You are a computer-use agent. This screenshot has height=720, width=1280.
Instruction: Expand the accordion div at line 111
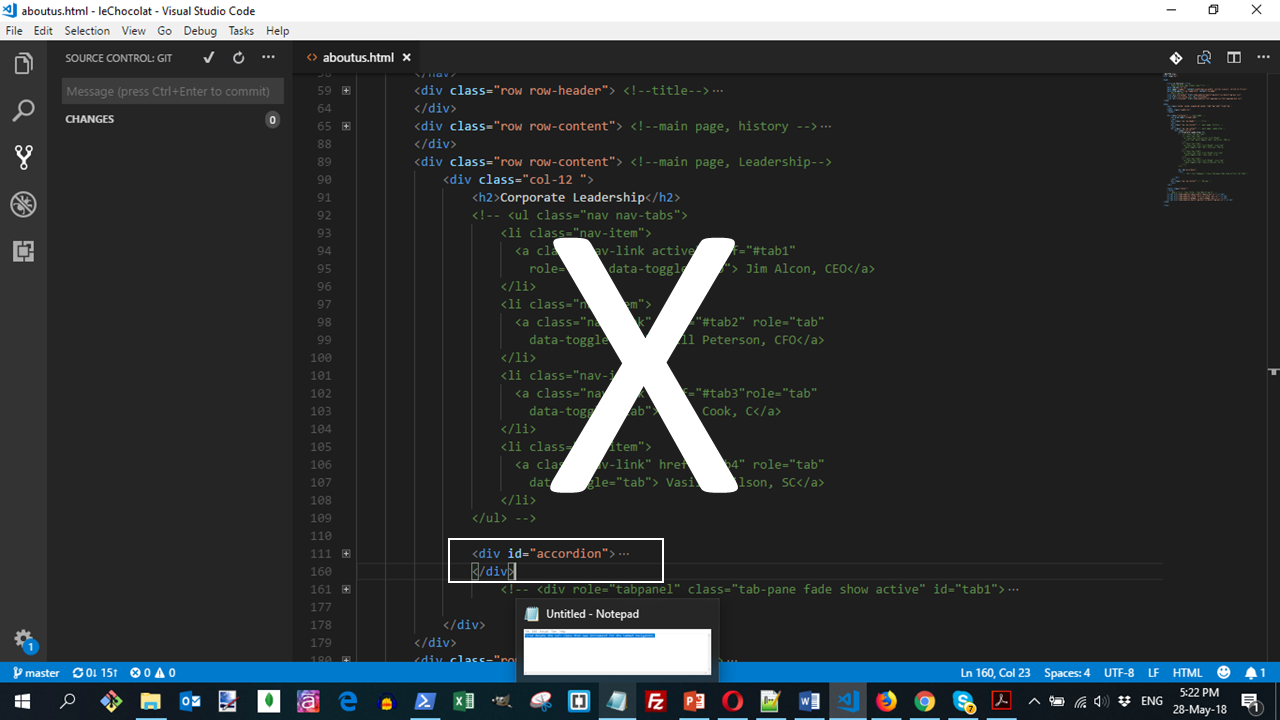point(346,553)
